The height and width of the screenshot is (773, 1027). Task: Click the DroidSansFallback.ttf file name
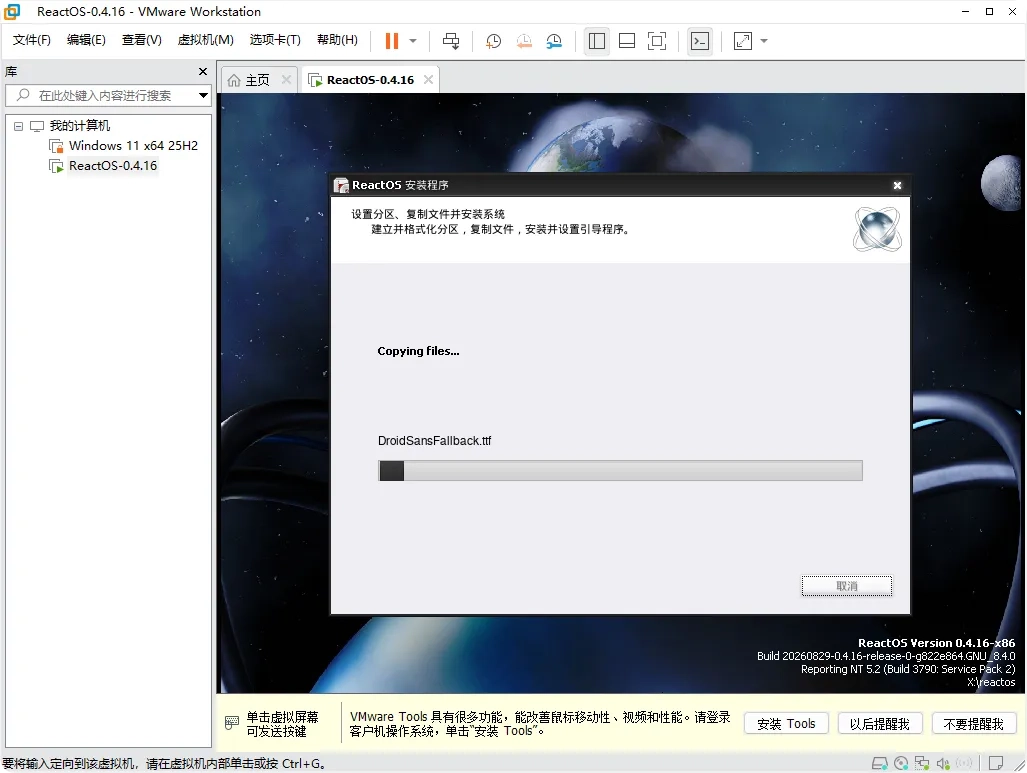pyautogui.click(x=434, y=441)
